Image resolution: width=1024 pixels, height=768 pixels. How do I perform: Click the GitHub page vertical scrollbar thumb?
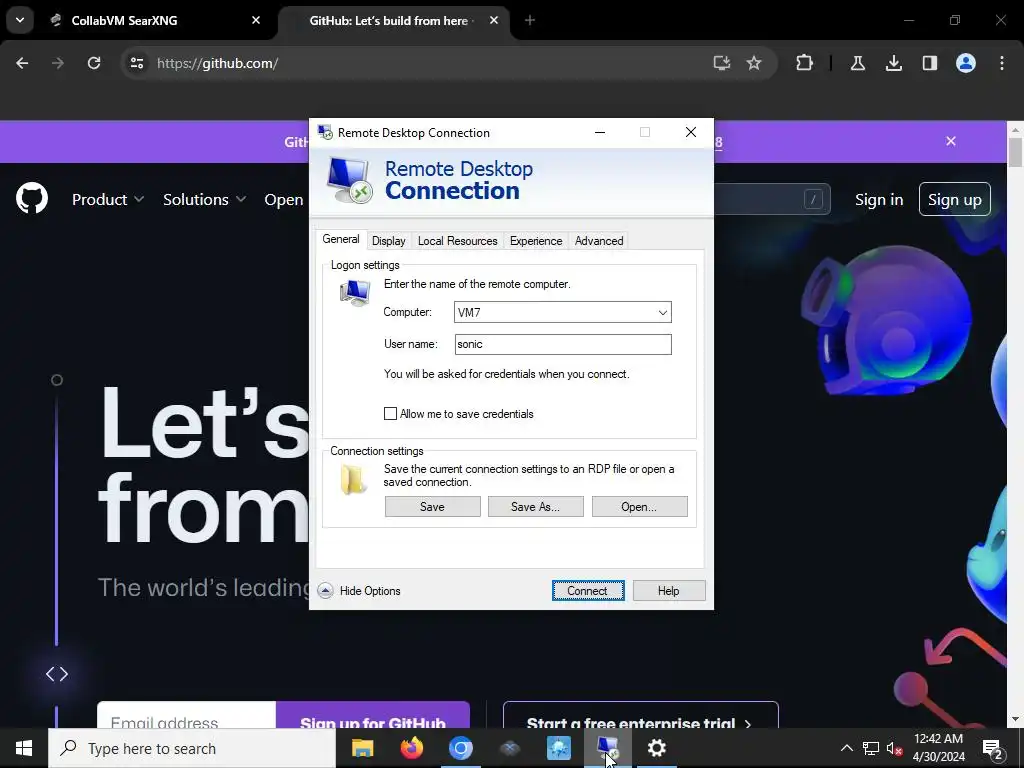[x=1015, y=153]
